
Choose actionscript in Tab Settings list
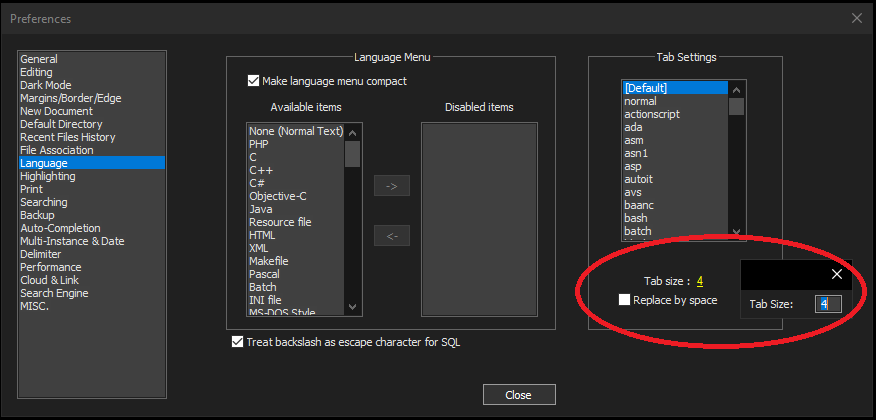(x=651, y=114)
